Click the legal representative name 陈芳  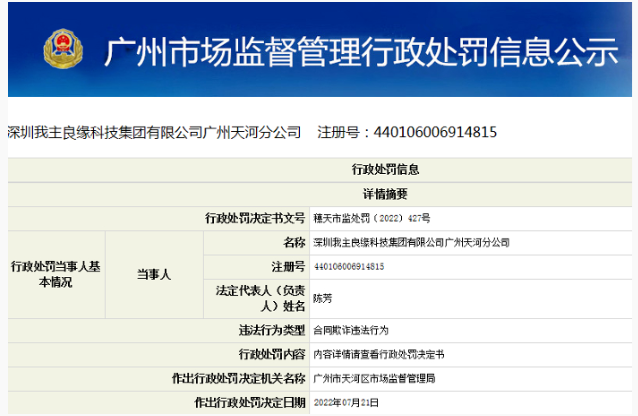(x=323, y=298)
